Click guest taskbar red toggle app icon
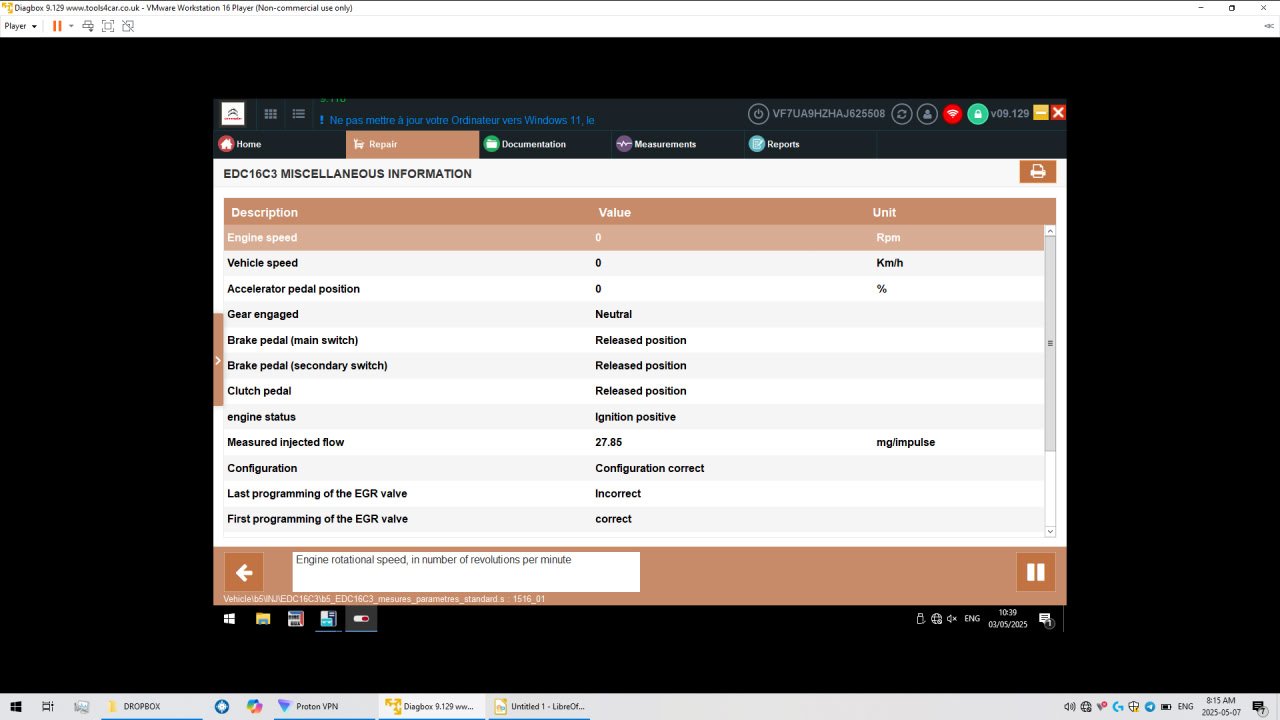Image resolution: width=1280 pixels, height=720 pixels. click(x=361, y=619)
